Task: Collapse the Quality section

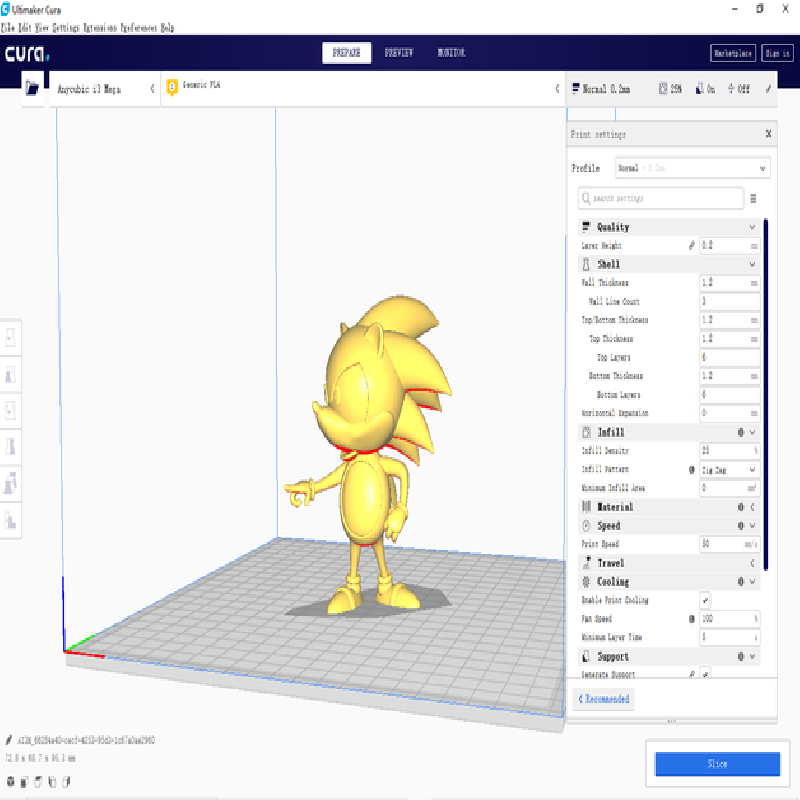Action: pos(752,227)
